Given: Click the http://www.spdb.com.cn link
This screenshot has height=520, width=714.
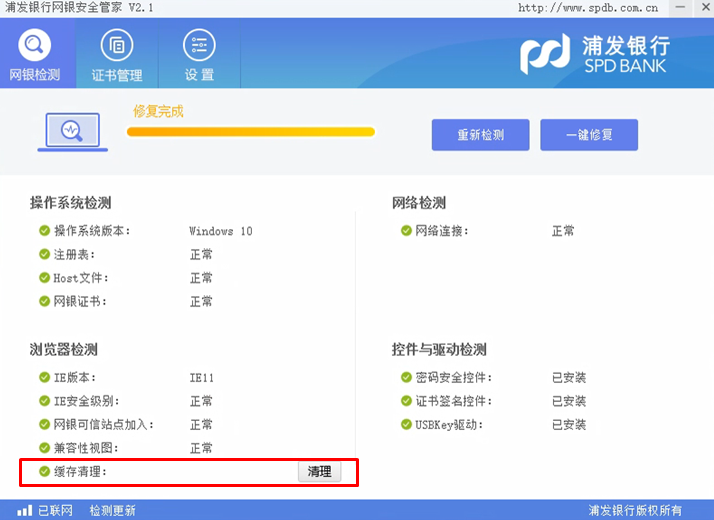Looking at the screenshot, I should [x=588, y=8].
